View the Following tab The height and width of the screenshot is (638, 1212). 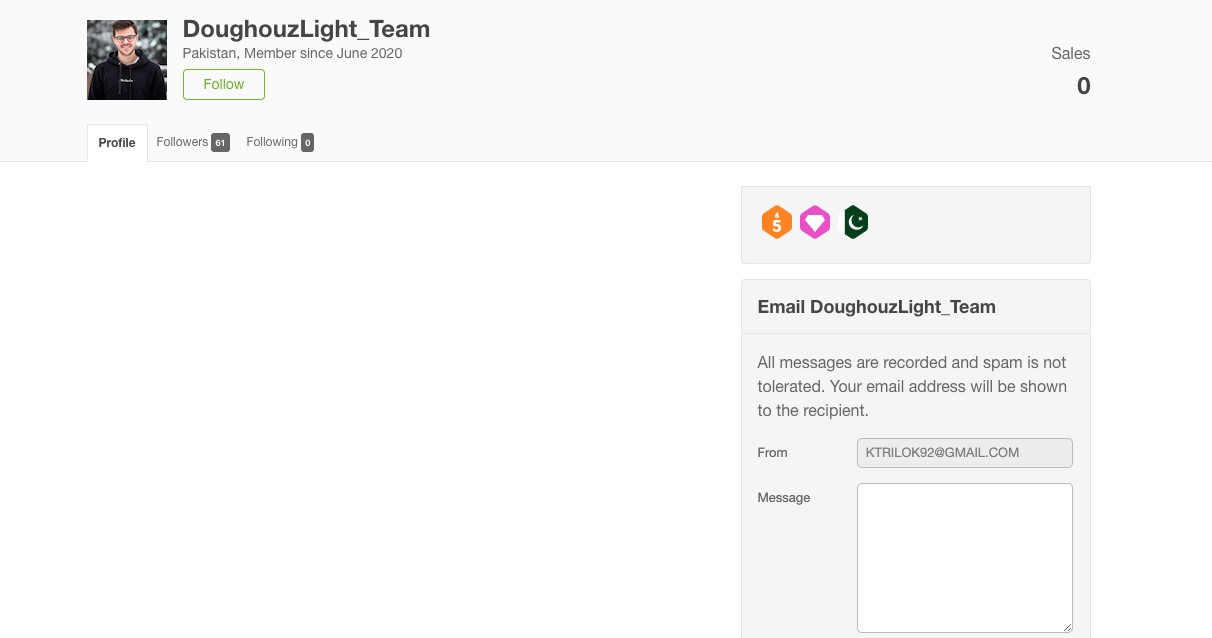point(272,142)
